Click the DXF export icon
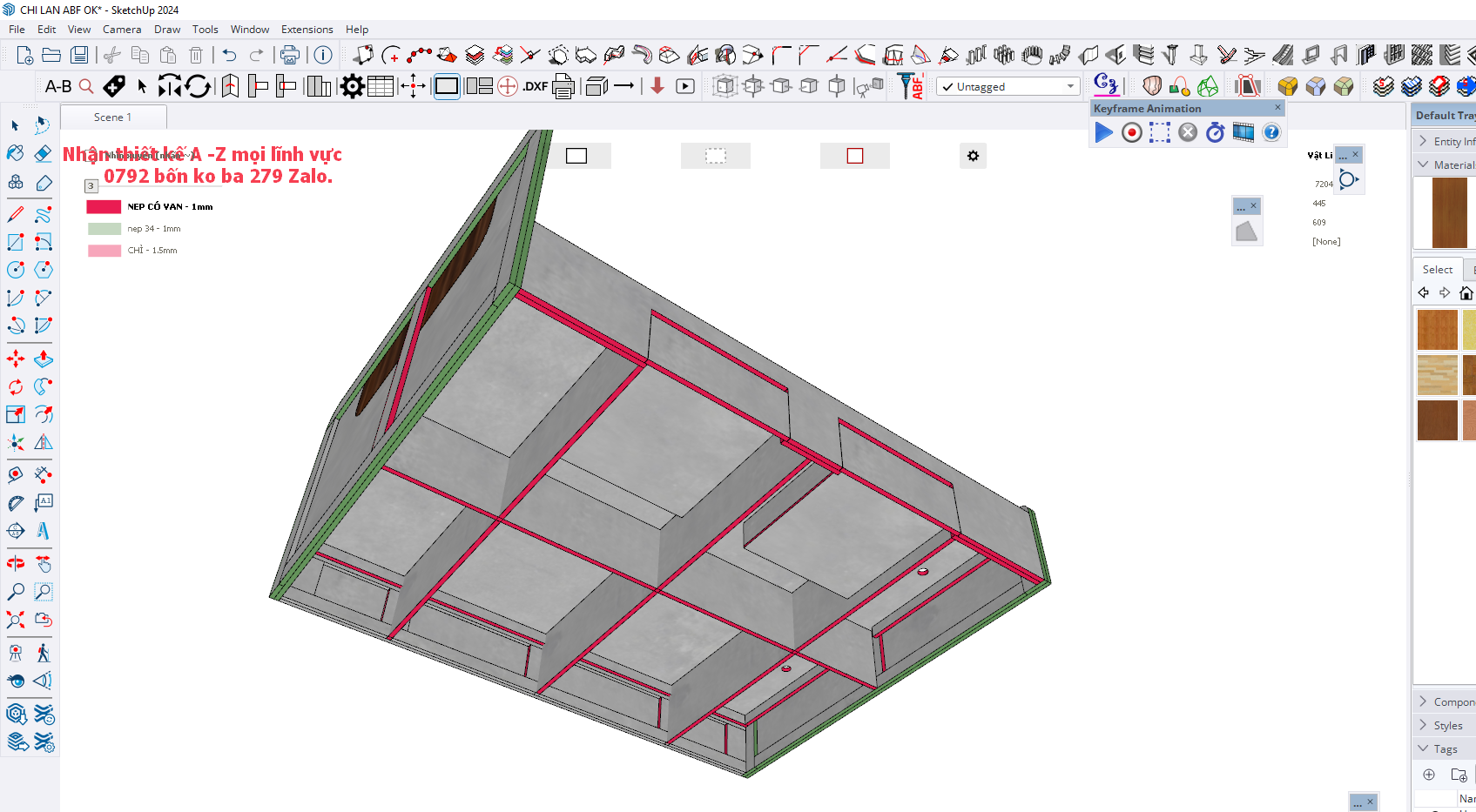Screen dimensions: 1476x812 [x=535, y=86]
